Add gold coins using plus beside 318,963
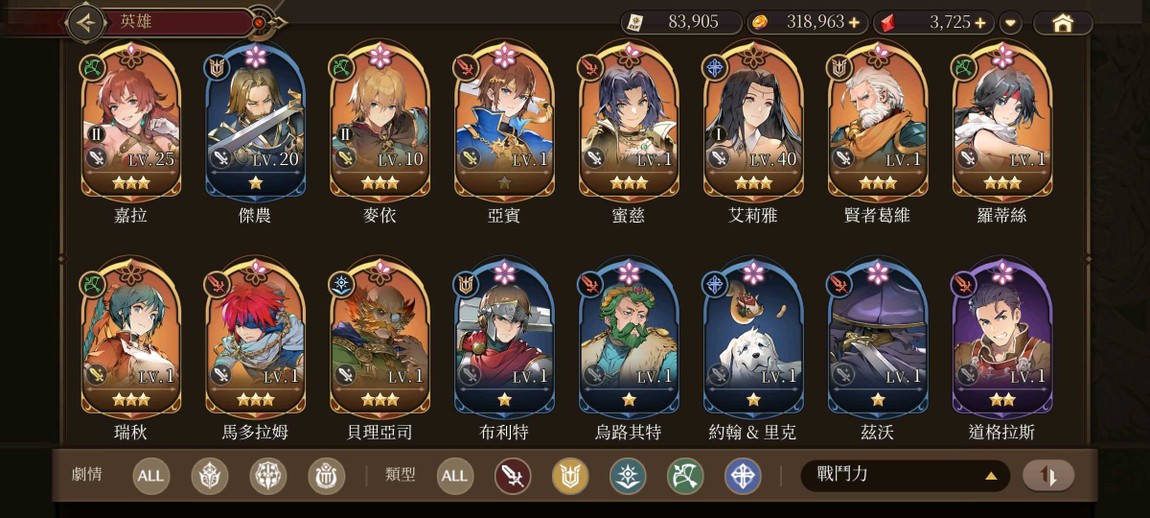 pos(854,23)
